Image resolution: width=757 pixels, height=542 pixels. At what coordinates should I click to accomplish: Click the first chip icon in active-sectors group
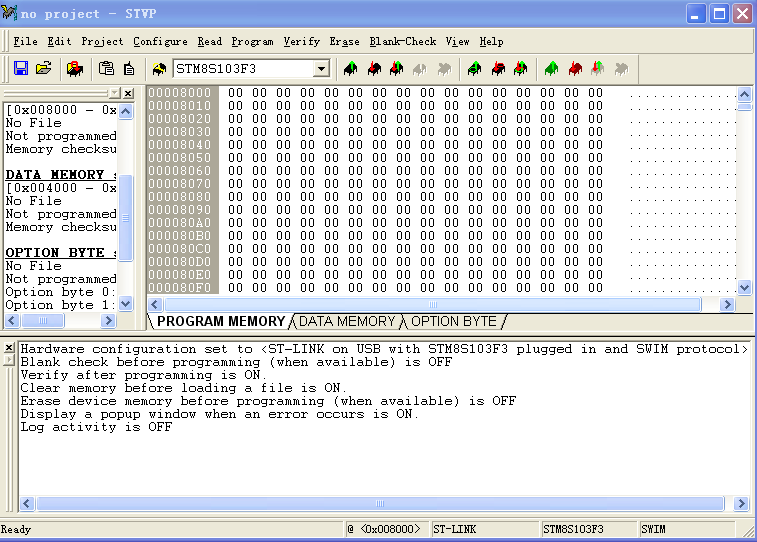475,69
